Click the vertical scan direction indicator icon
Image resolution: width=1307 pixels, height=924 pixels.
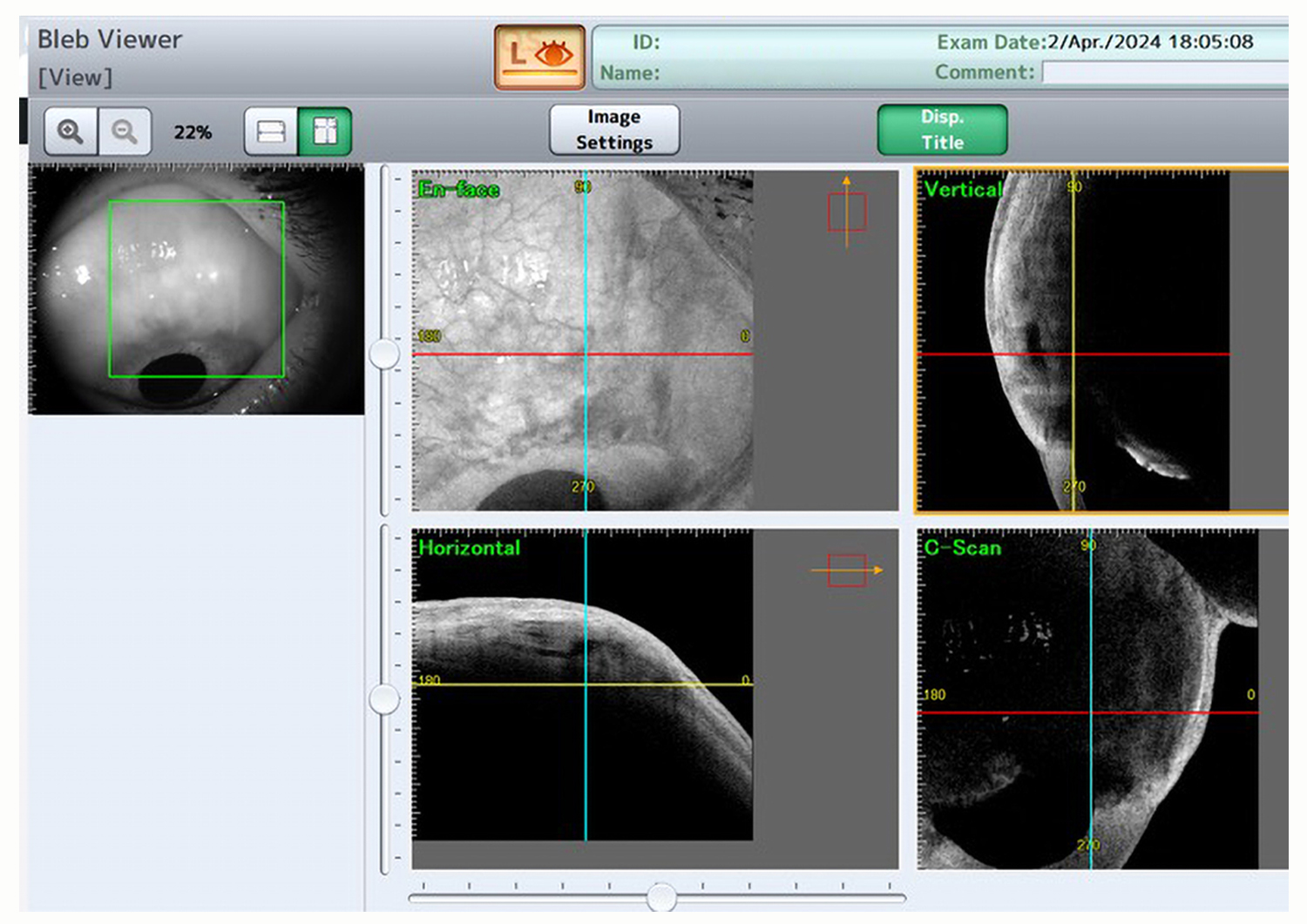[x=846, y=212]
